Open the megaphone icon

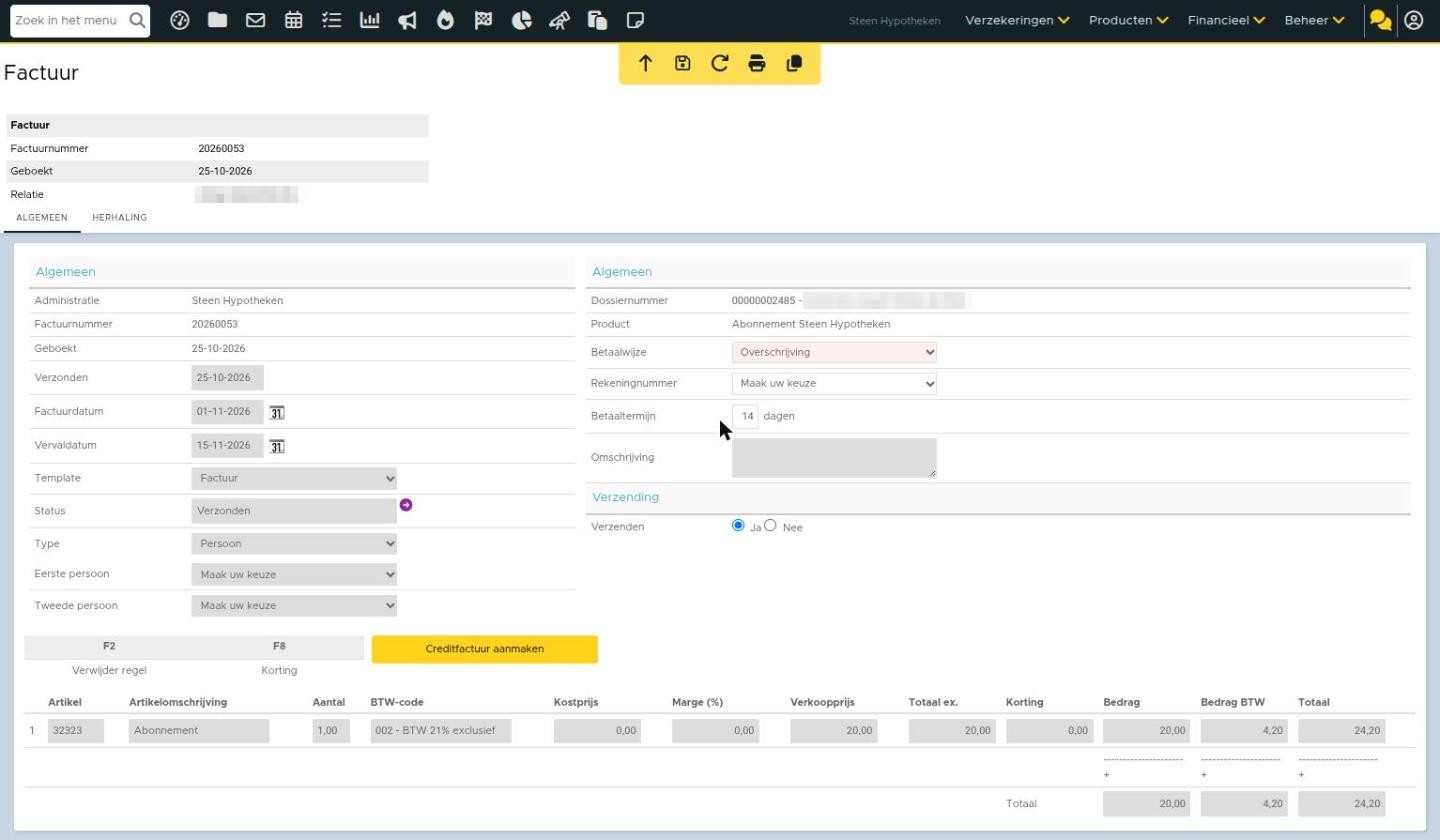click(408, 20)
